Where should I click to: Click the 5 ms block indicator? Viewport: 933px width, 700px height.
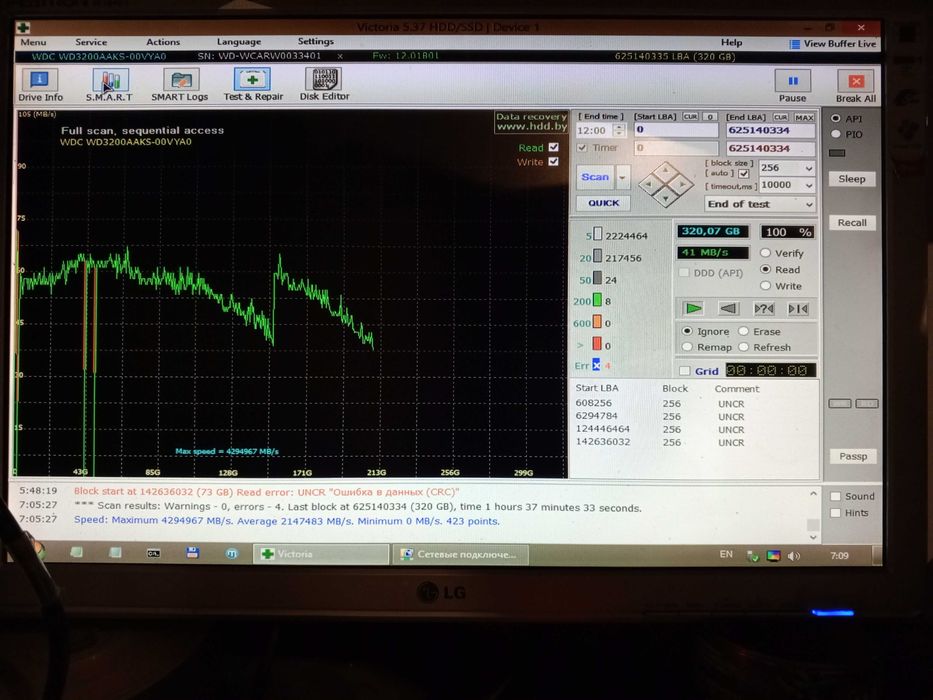point(597,235)
